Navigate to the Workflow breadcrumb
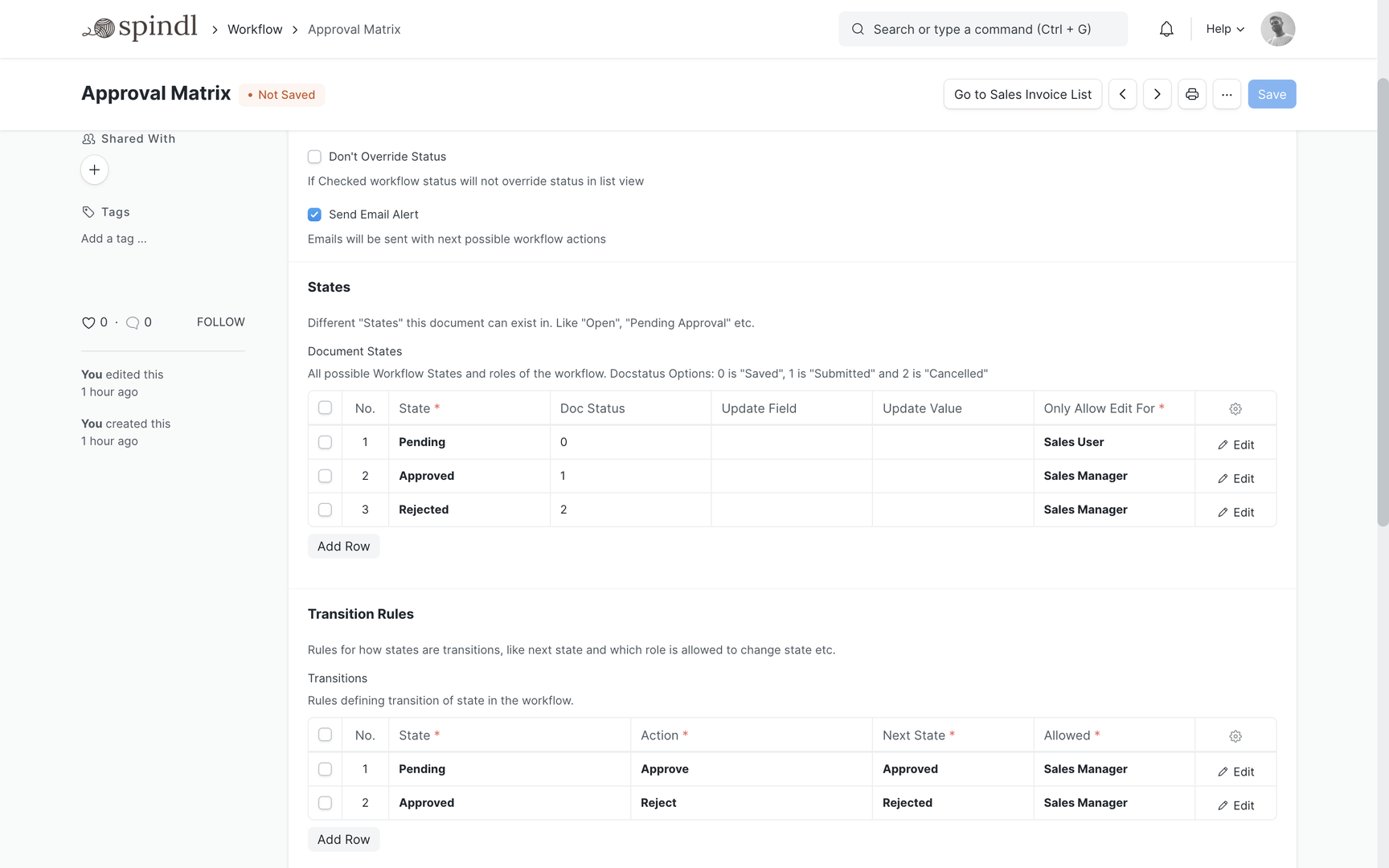 click(x=255, y=29)
